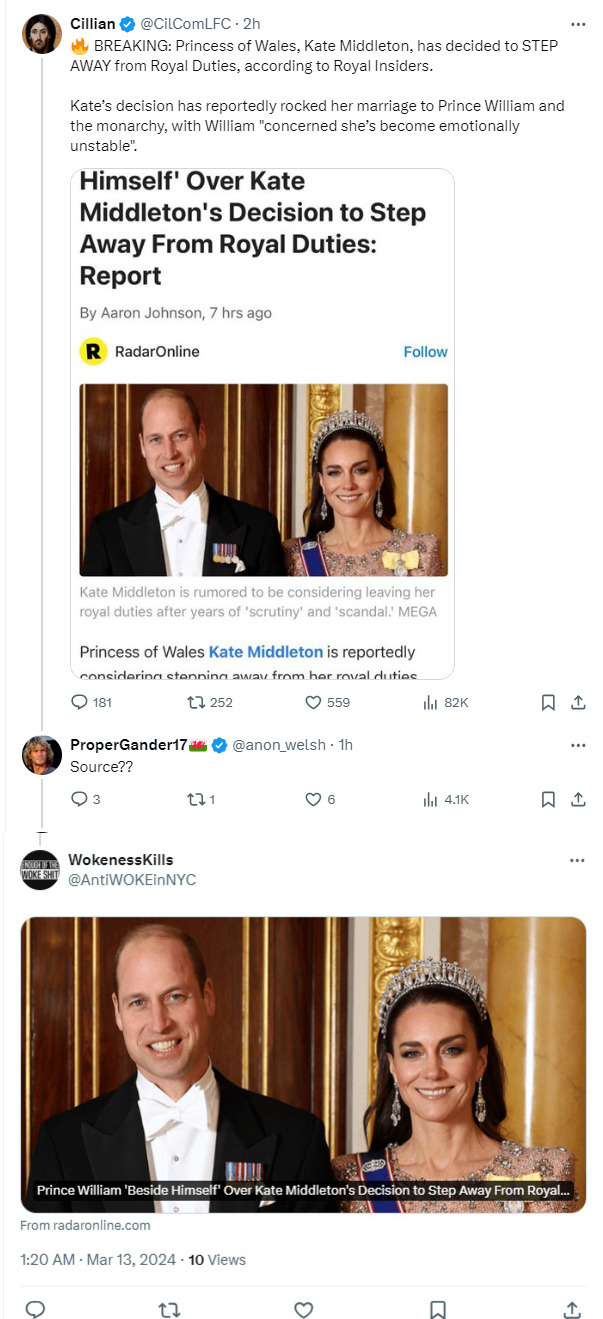Click Follow next to RadarOnline
This screenshot has width=603, height=1319.
point(425,352)
